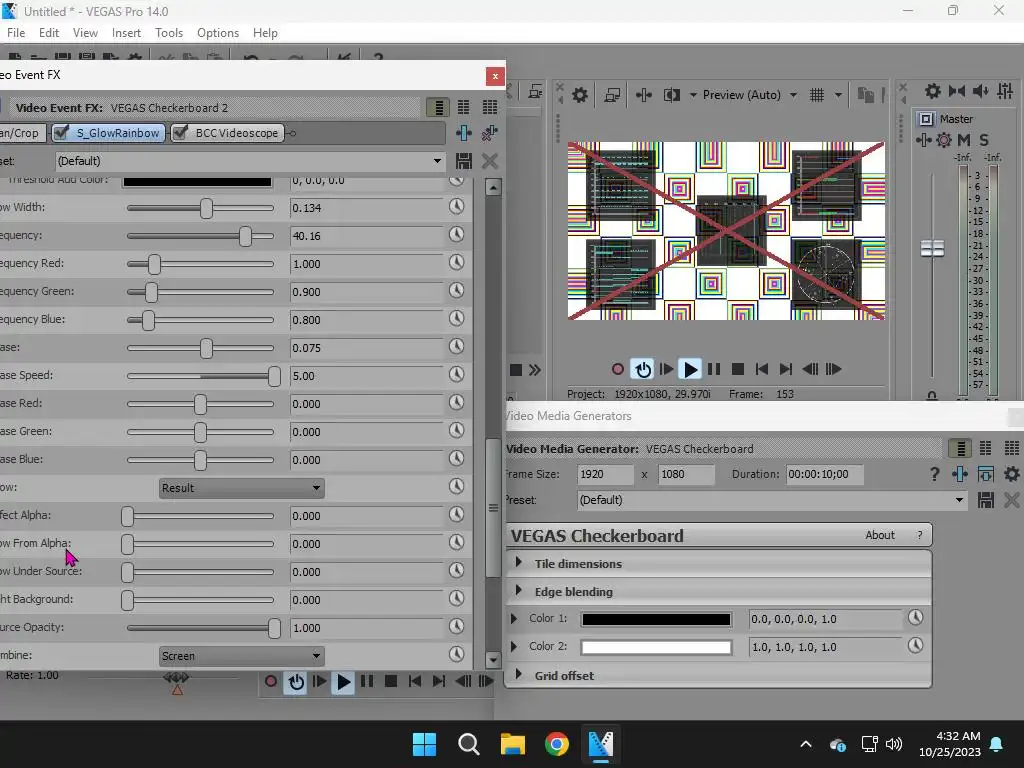Open the View menu
The image size is (1024, 768).
pyautogui.click(x=85, y=33)
